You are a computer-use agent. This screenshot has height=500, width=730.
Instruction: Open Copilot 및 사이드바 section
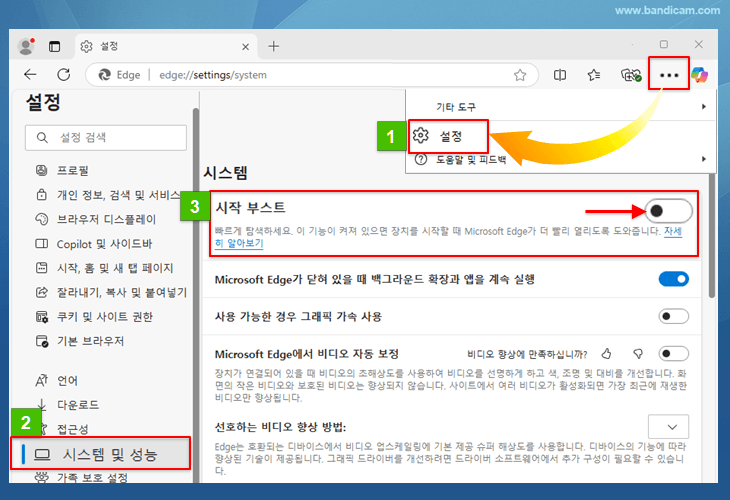coord(94,243)
